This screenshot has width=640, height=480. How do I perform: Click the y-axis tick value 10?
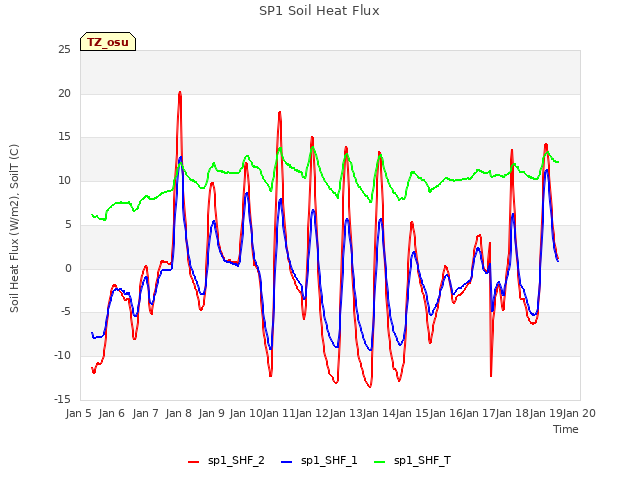tap(64, 180)
